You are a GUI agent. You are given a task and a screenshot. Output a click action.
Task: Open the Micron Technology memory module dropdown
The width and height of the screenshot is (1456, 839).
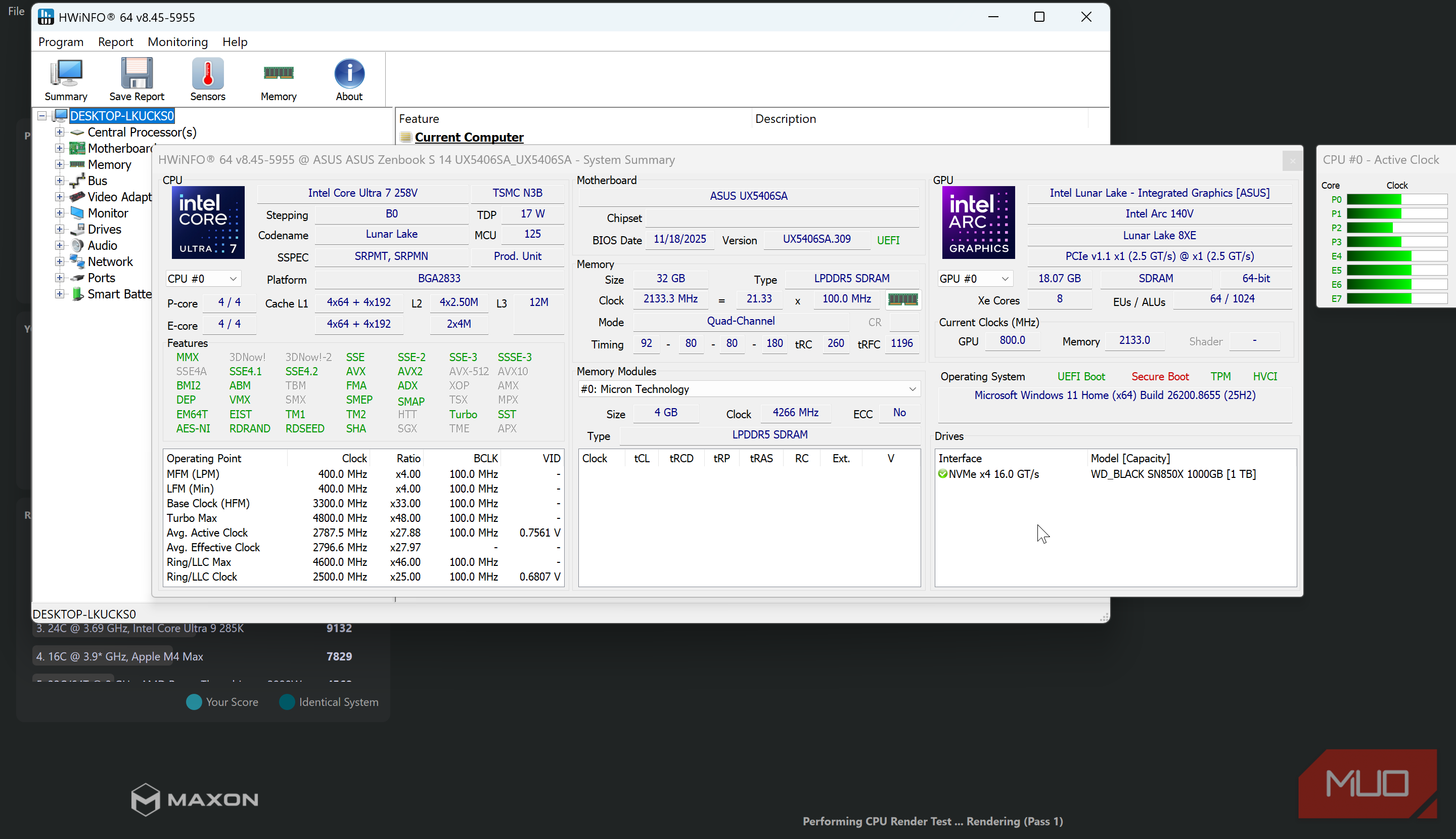(749, 389)
